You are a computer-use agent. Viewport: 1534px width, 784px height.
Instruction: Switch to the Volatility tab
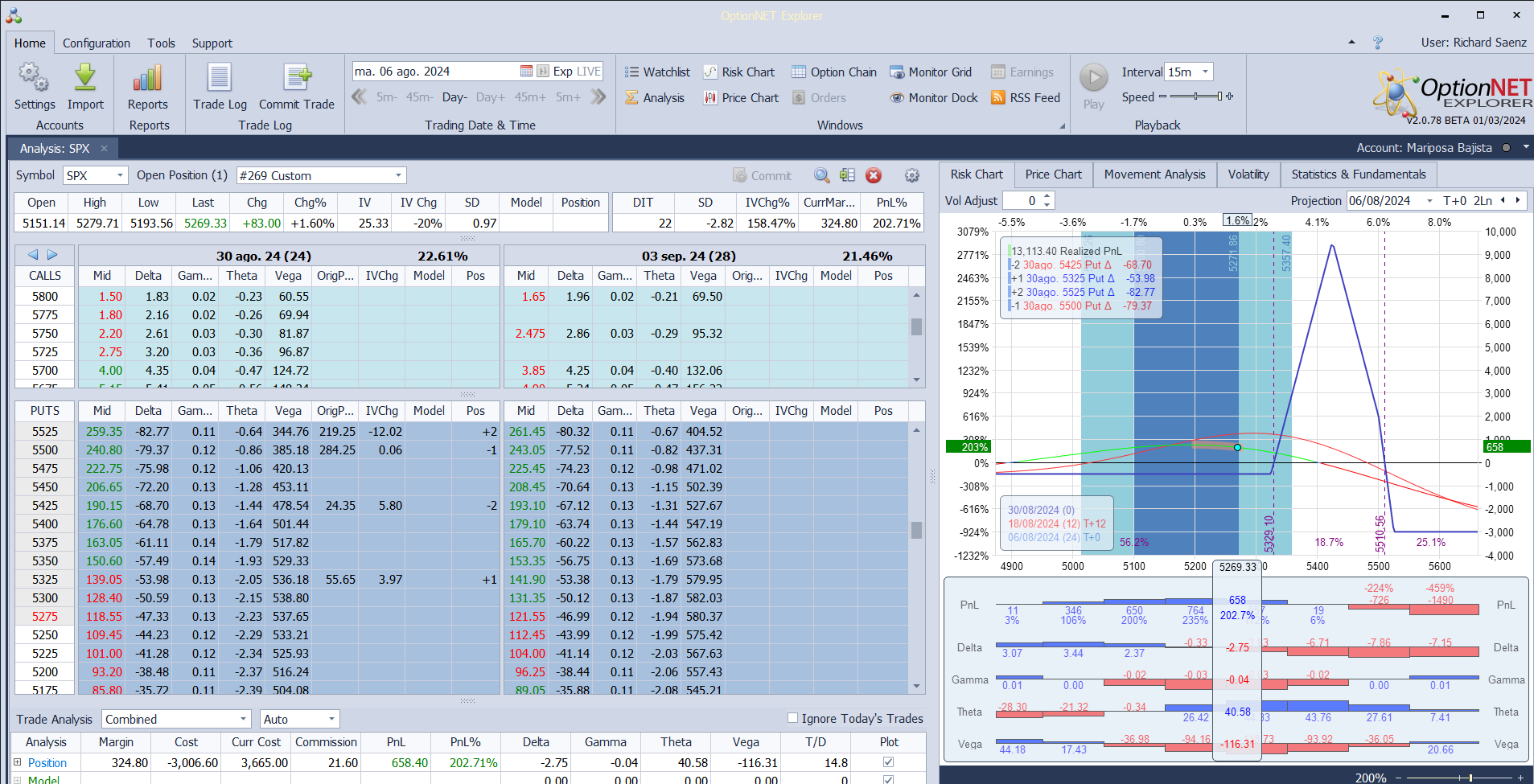[1248, 174]
